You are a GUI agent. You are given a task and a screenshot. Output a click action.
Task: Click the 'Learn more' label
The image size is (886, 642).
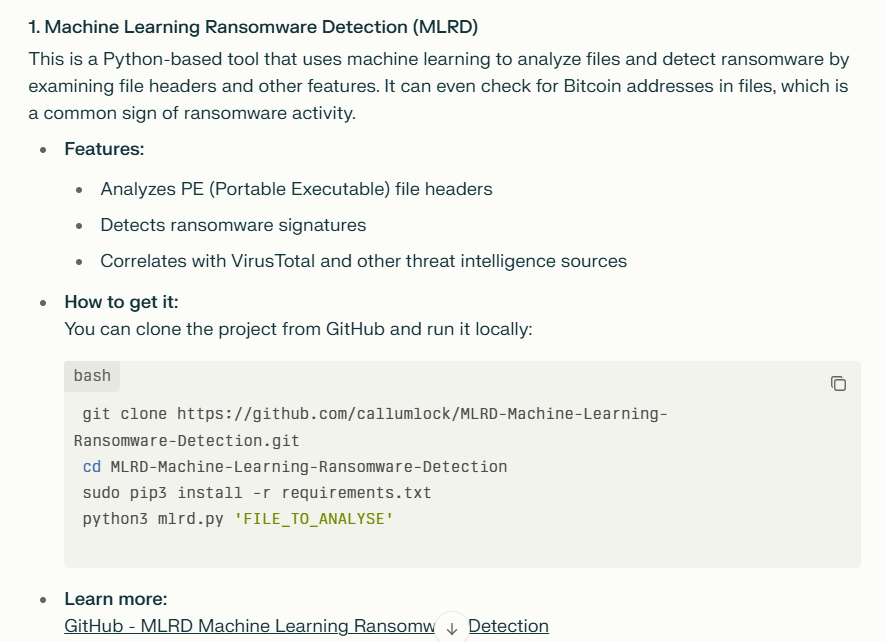click(116, 598)
